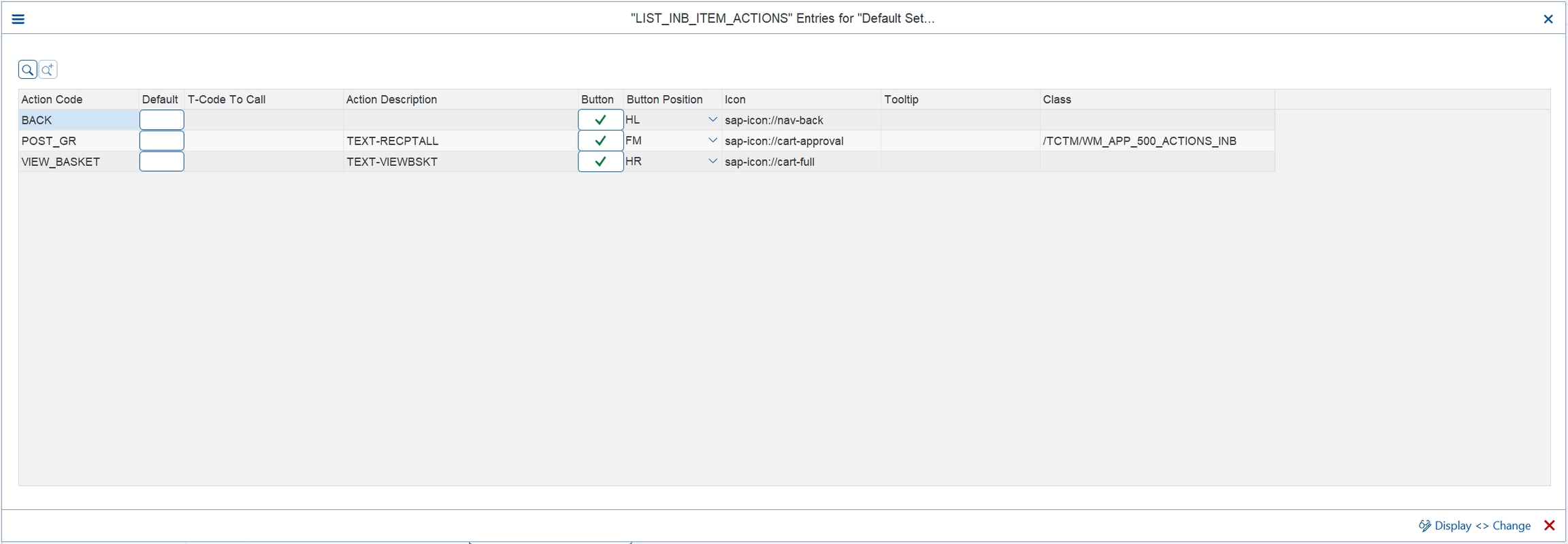Click the red cancel X icon
The width and height of the screenshot is (1568, 544).
coord(1550,526)
